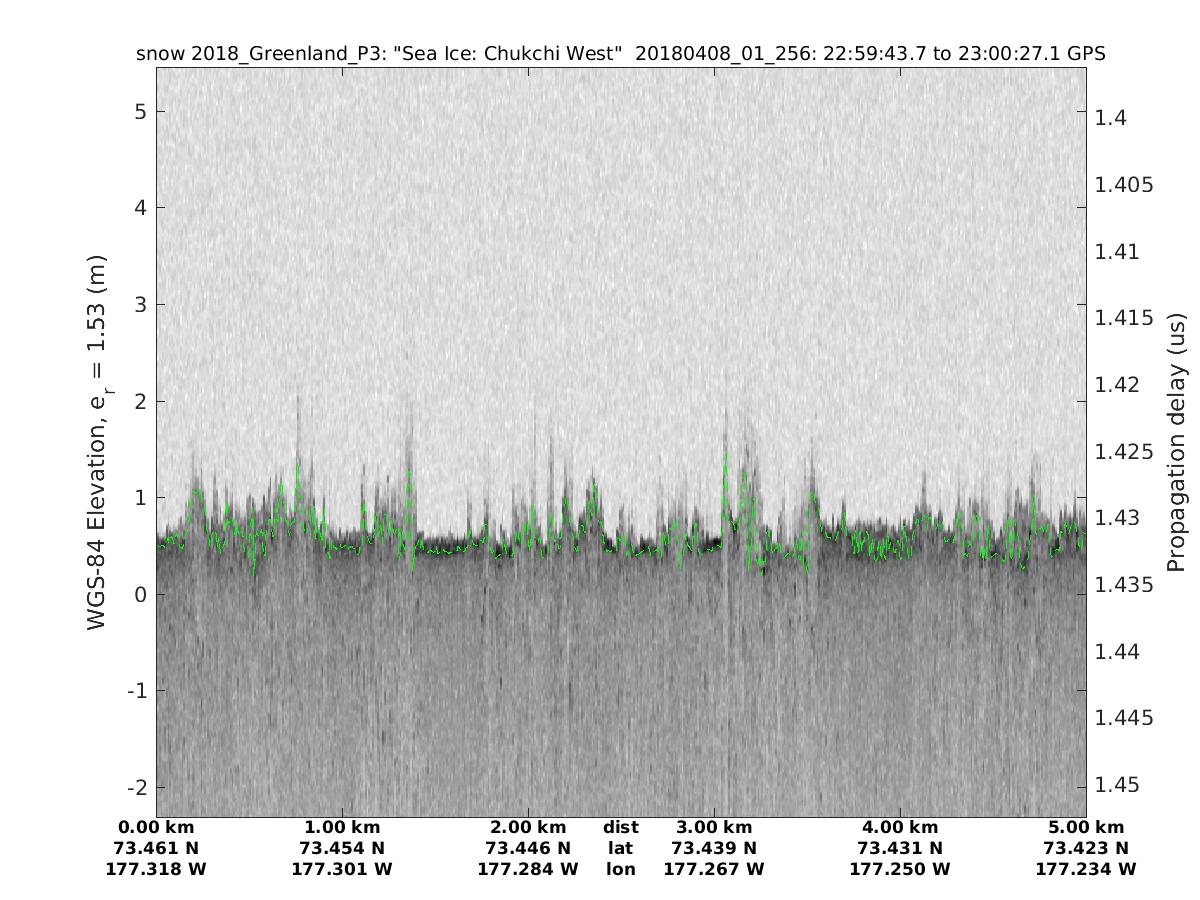Viewport: 1200px width, 900px height.
Task: Click the 2.00 km tick label
Action: click(528, 827)
